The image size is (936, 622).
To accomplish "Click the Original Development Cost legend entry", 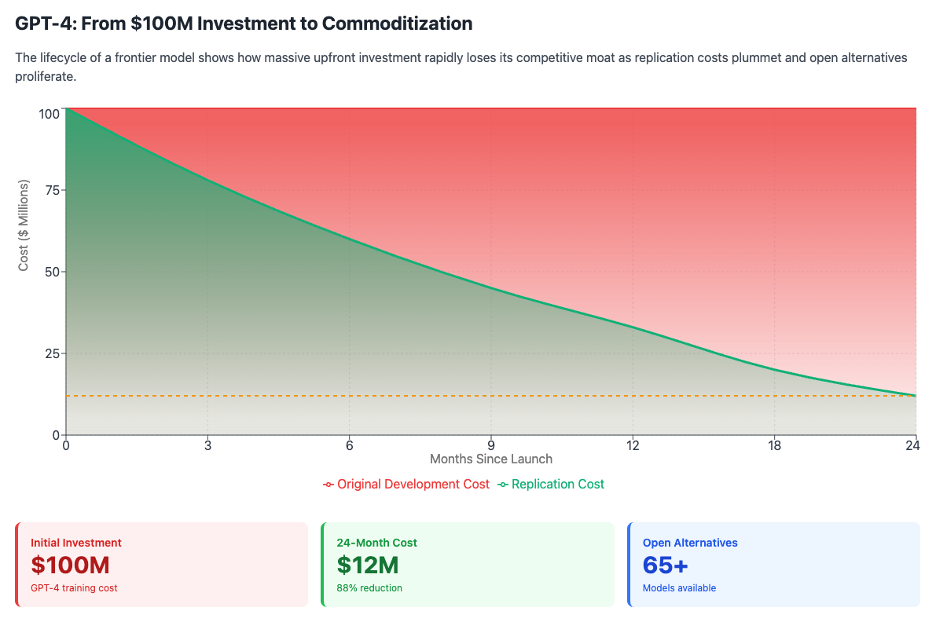I will click(x=406, y=484).
